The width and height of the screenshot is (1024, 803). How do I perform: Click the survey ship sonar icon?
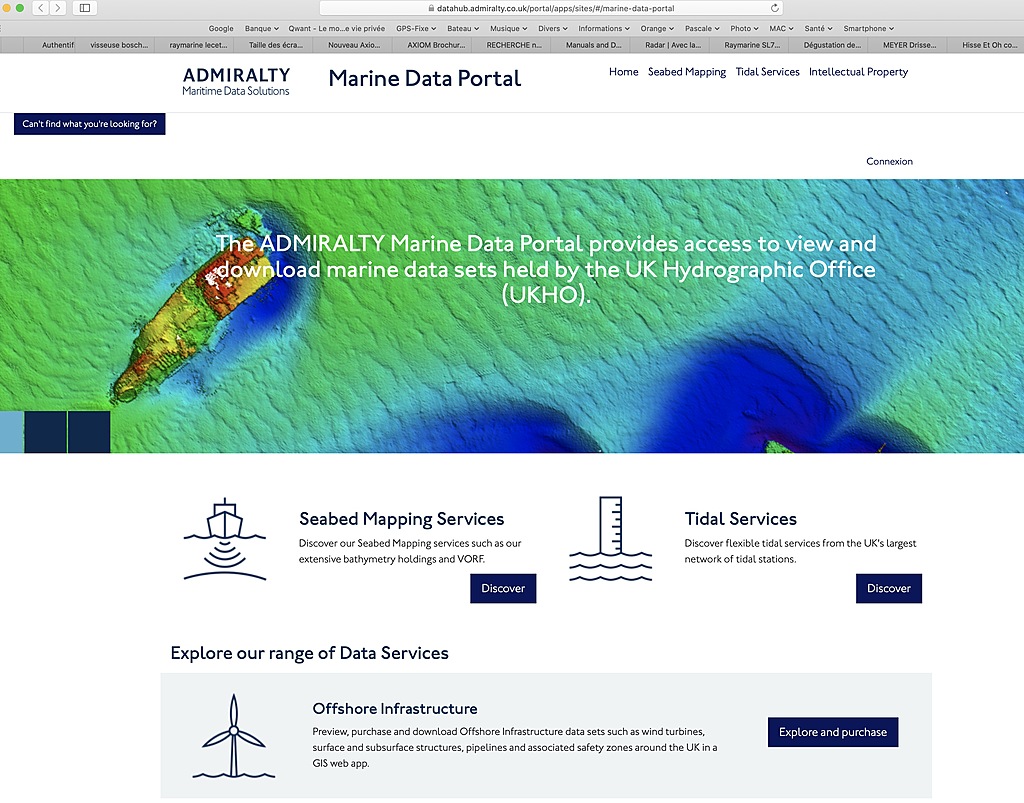225,539
